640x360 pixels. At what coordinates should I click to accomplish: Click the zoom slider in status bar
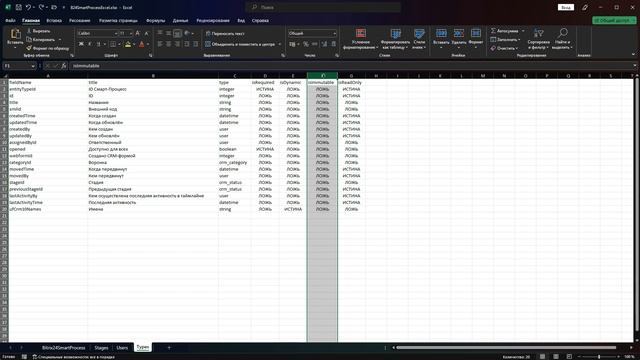click(x=599, y=357)
